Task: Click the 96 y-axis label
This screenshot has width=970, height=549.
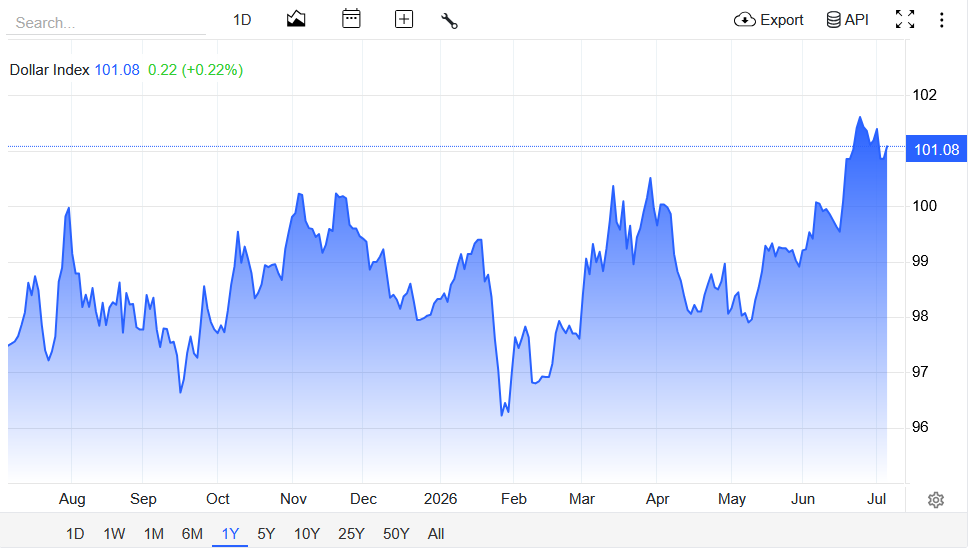Action: [x=920, y=426]
